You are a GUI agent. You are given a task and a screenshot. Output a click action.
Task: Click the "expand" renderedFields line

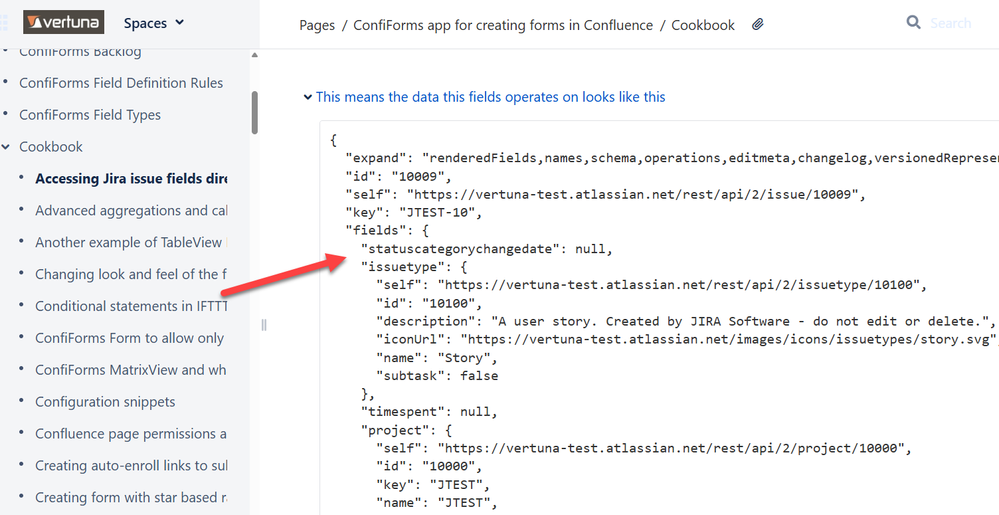click(672, 158)
